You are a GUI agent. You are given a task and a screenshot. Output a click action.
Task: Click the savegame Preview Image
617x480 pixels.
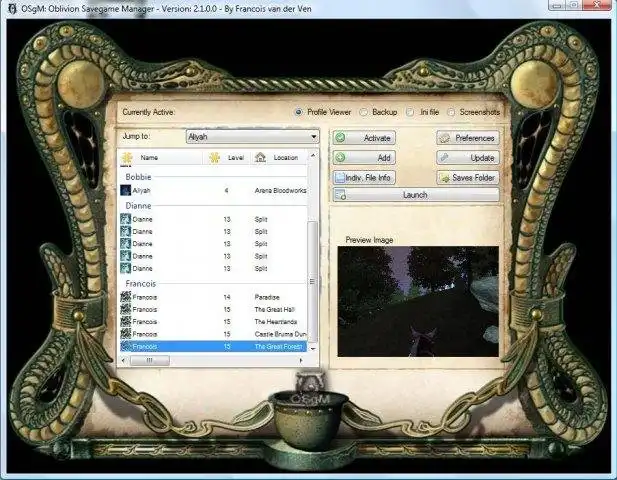[x=418, y=302]
